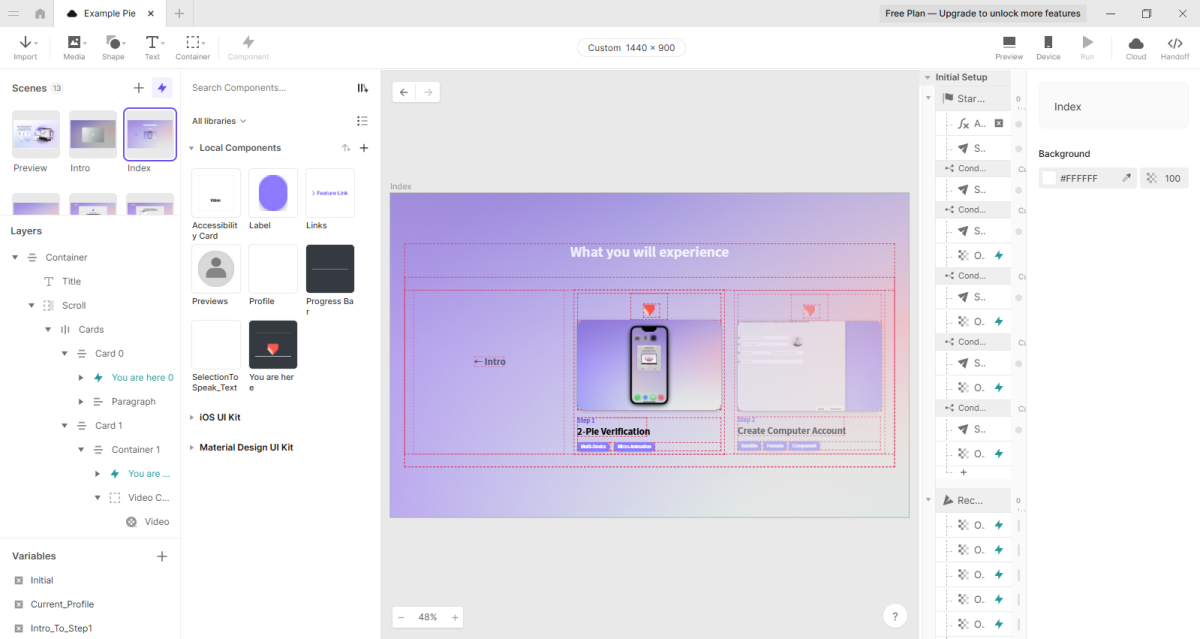Click the Free Plan upgrade banner

(983, 13)
